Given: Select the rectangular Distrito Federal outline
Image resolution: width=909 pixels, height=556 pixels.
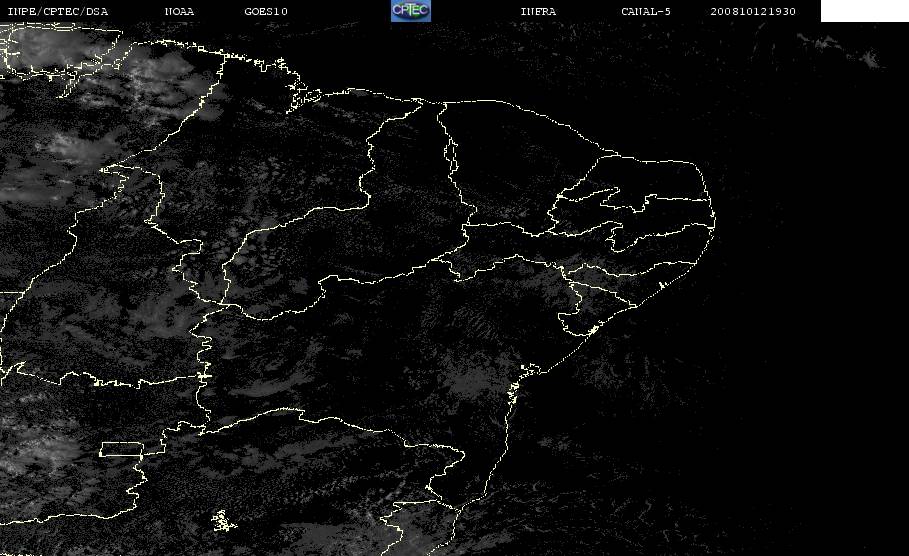Looking at the screenshot, I should coord(122,449).
